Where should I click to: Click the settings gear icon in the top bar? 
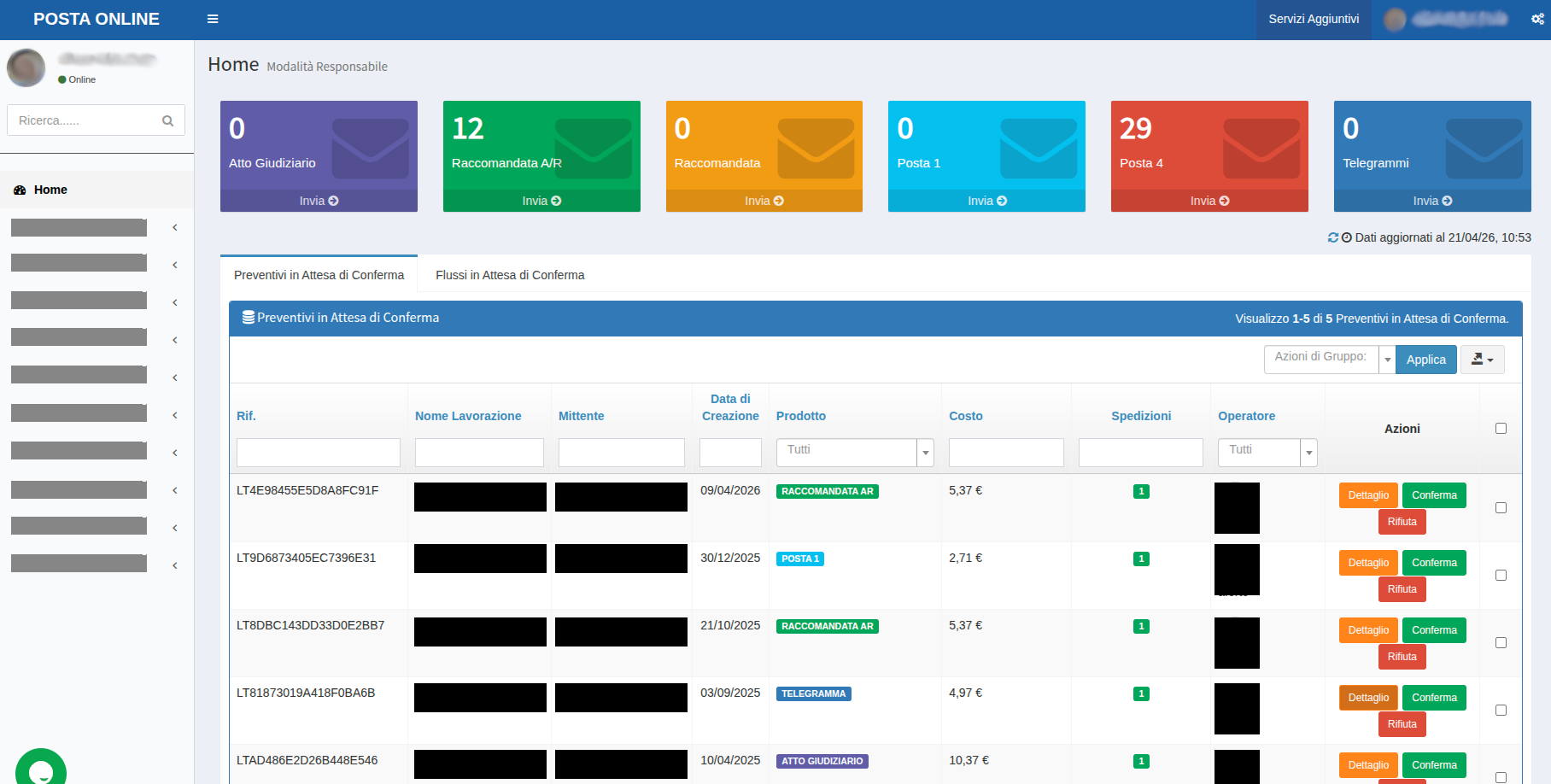pyautogui.click(x=1537, y=19)
